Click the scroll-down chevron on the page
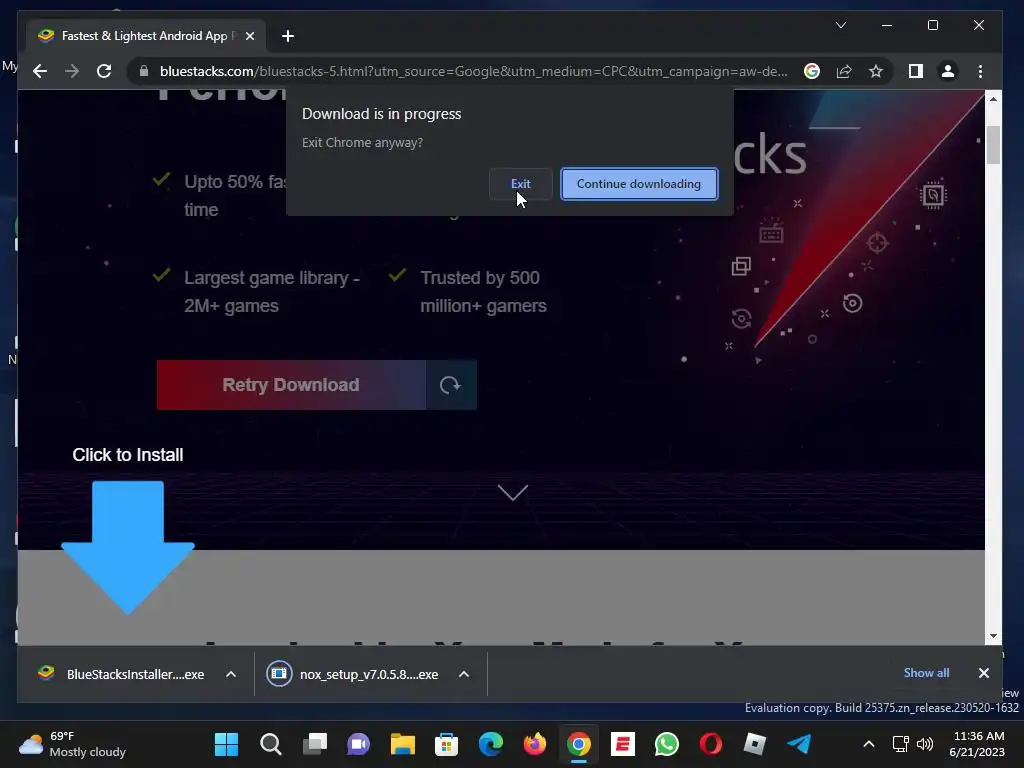Viewport: 1024px width, 768px height. 513,492
